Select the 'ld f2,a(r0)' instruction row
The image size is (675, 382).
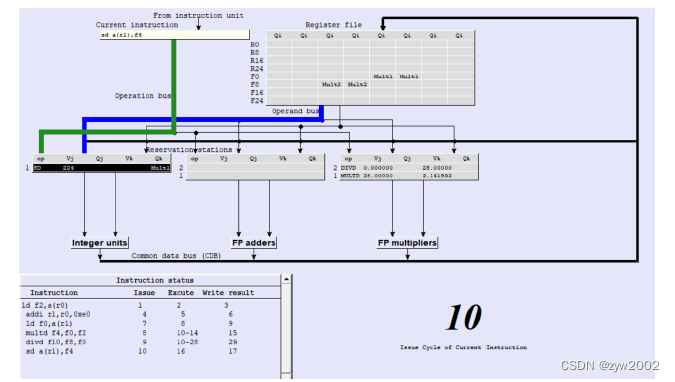pyautogui.click(x=151, y=305)
